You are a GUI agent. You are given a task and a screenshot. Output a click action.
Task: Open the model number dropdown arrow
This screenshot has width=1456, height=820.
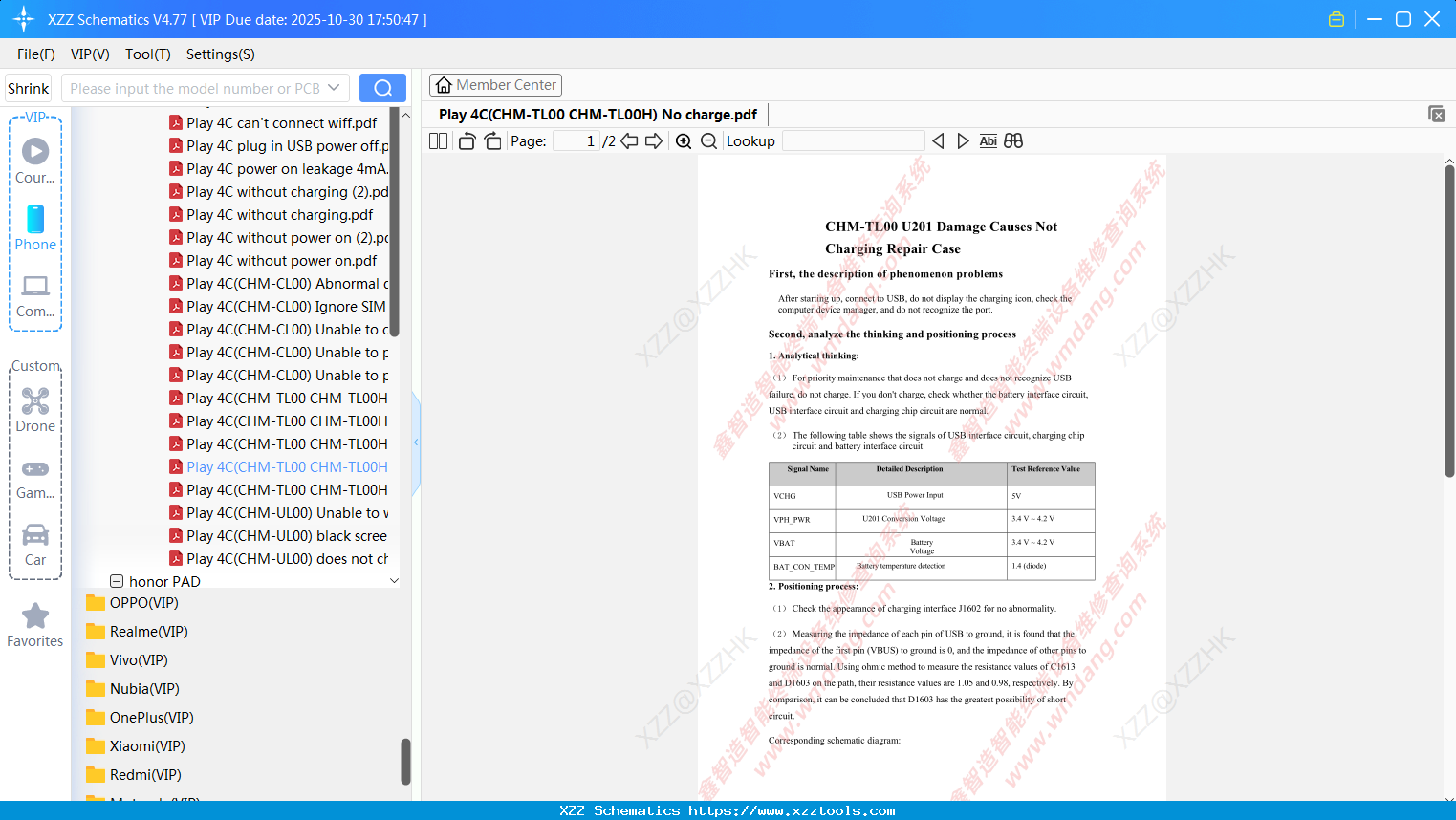pyautogui.click(x=334, y=88)
